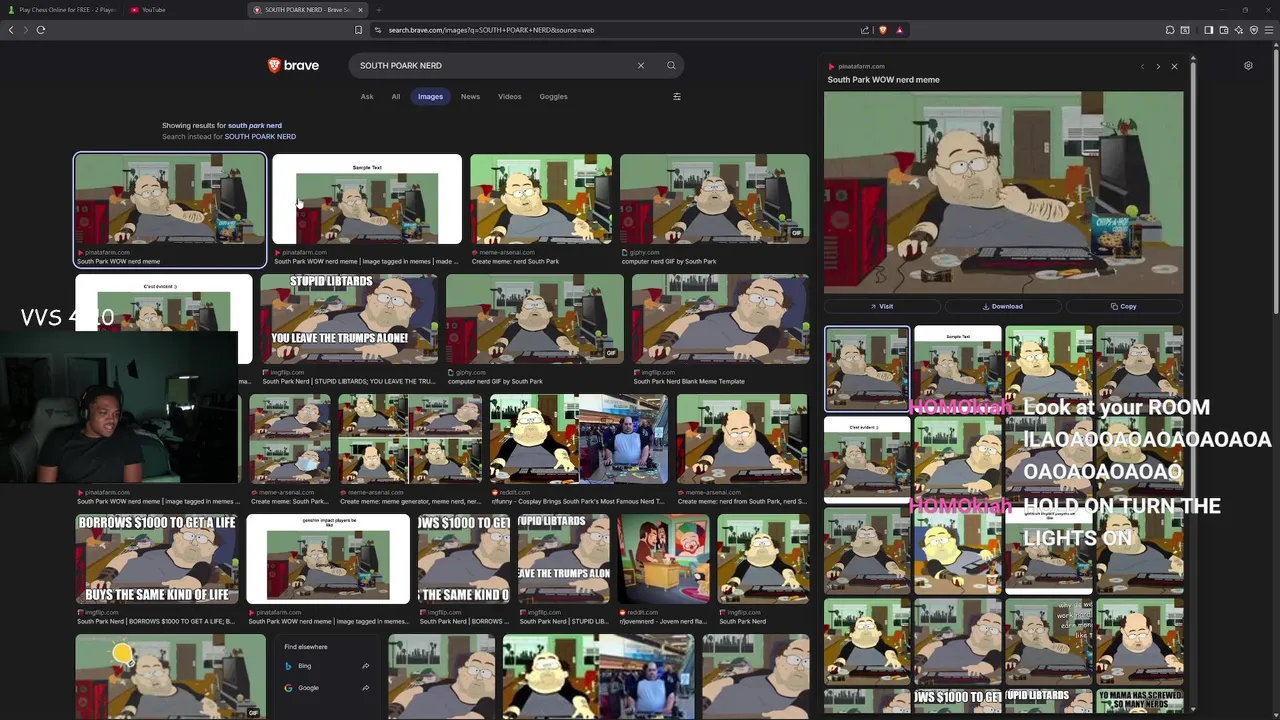Open 'Sample Text' meme result thumbnail

coord(367,199)
